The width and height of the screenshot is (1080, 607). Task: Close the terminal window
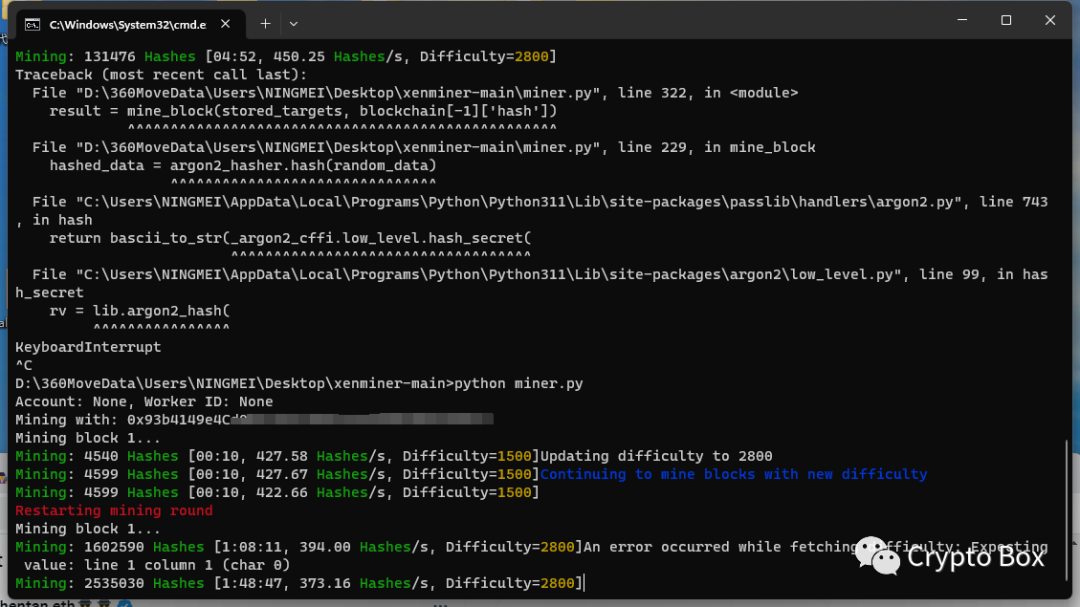[x=1050, y=20]
